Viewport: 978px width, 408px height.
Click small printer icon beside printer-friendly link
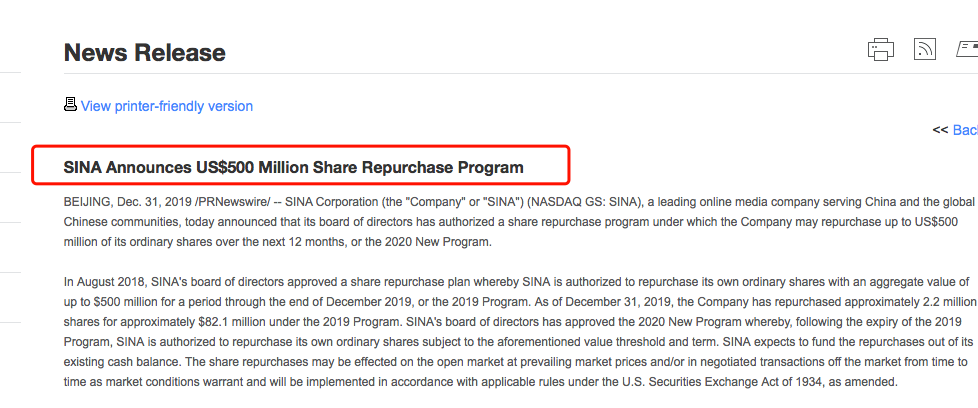click(70, 105)
